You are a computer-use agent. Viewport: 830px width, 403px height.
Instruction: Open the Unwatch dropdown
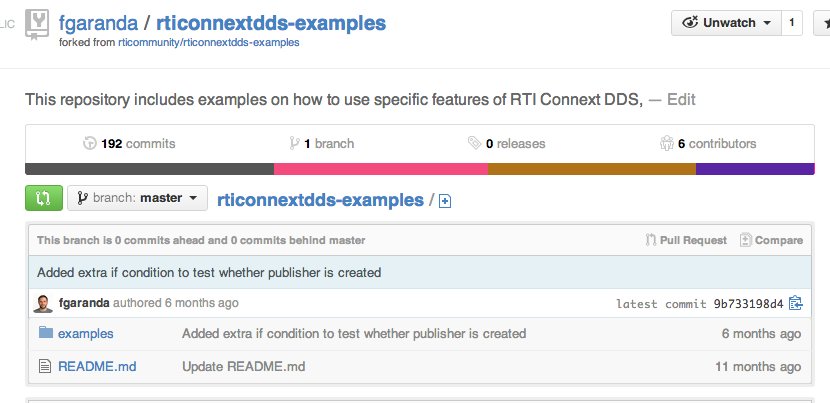coord(729,23)
